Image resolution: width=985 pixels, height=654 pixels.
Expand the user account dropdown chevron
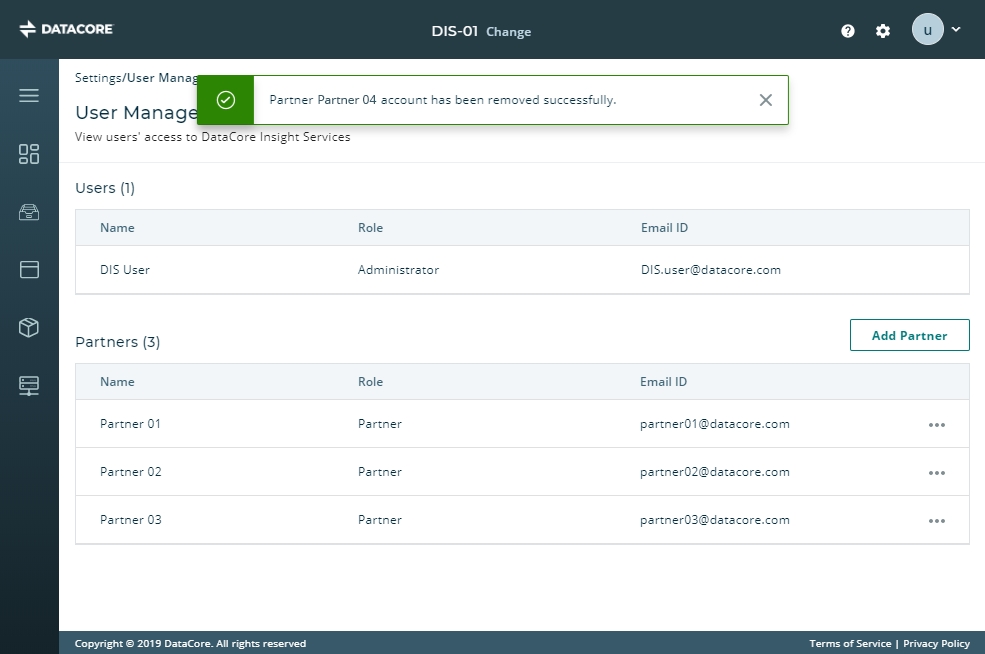[x=956, y=29]
